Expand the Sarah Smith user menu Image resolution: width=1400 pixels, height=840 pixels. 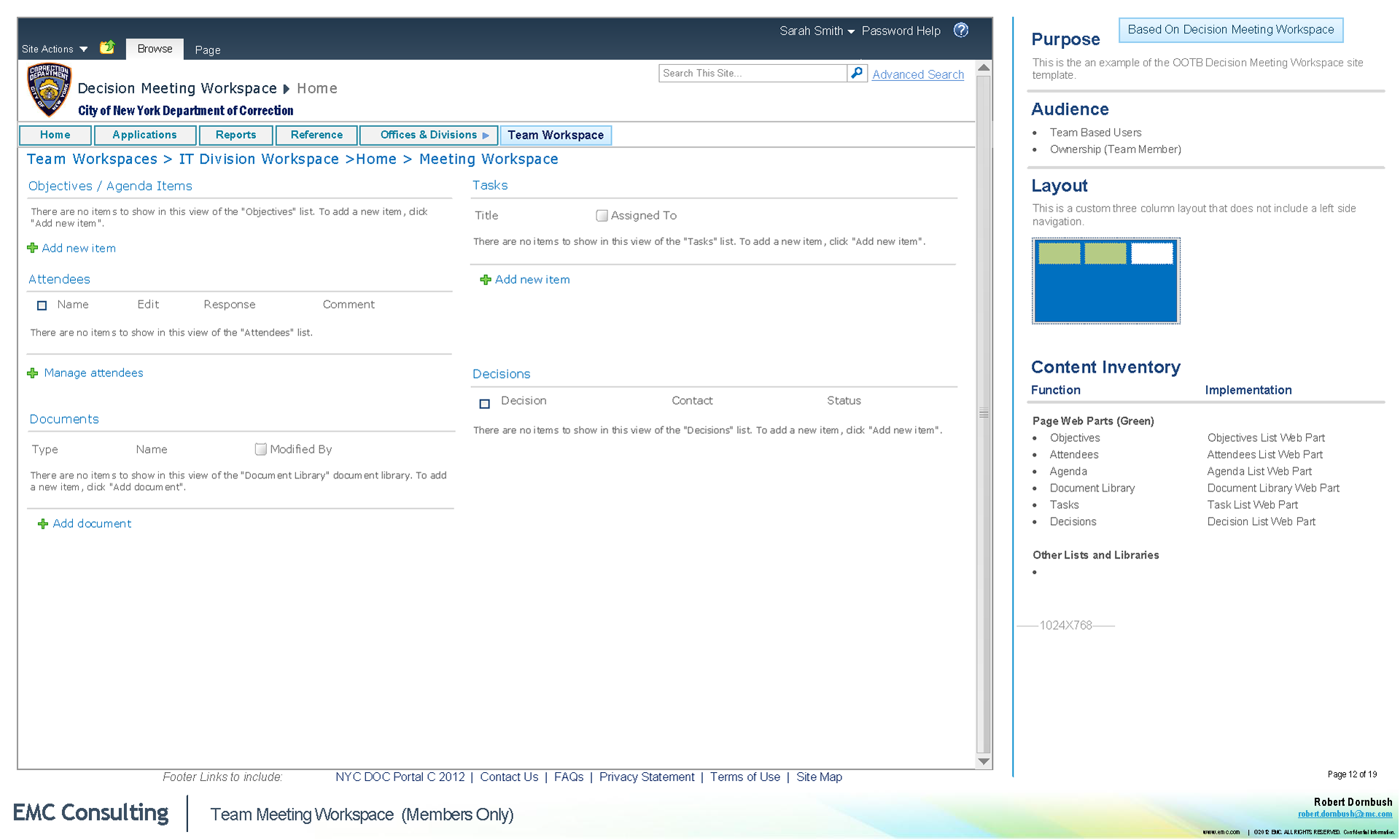tap(817, 31)
